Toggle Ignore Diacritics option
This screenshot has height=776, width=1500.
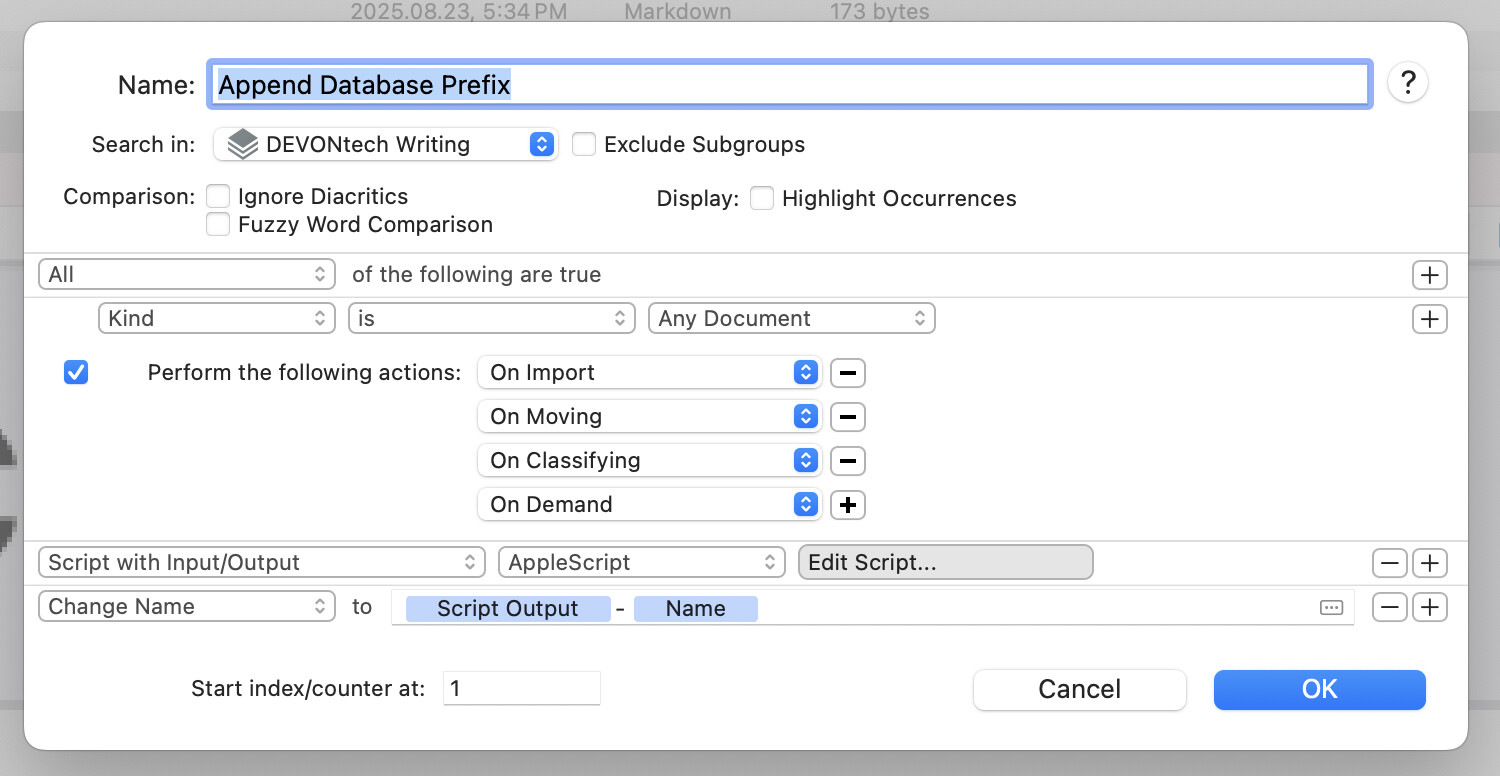pyautogui.click(x=218, y=196)
